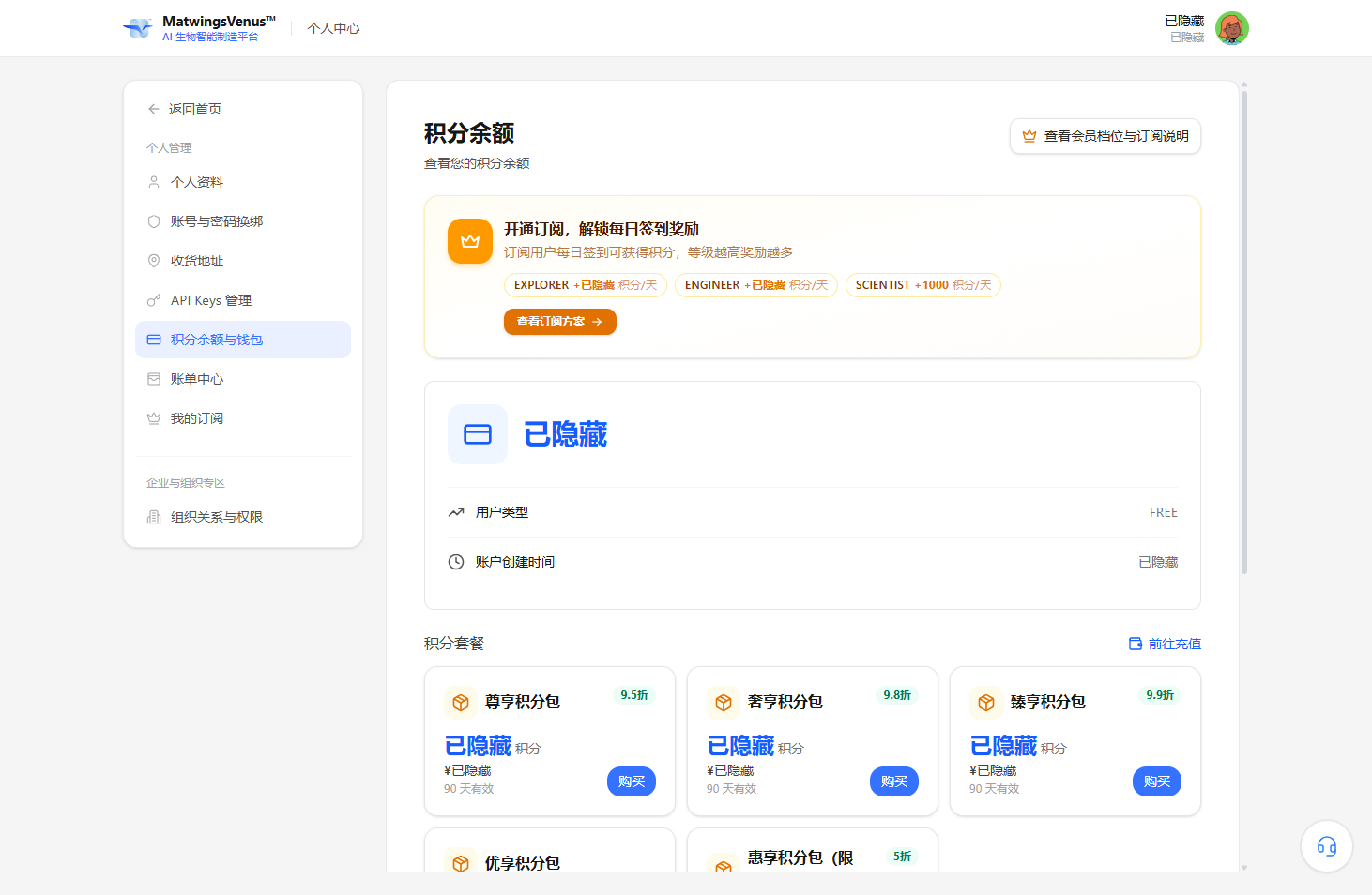The height and width of the screenshot is (895, 1372).
Task: Click the EXPLORER tier tag
Action: pyautogui.click(x=586, y=285)
